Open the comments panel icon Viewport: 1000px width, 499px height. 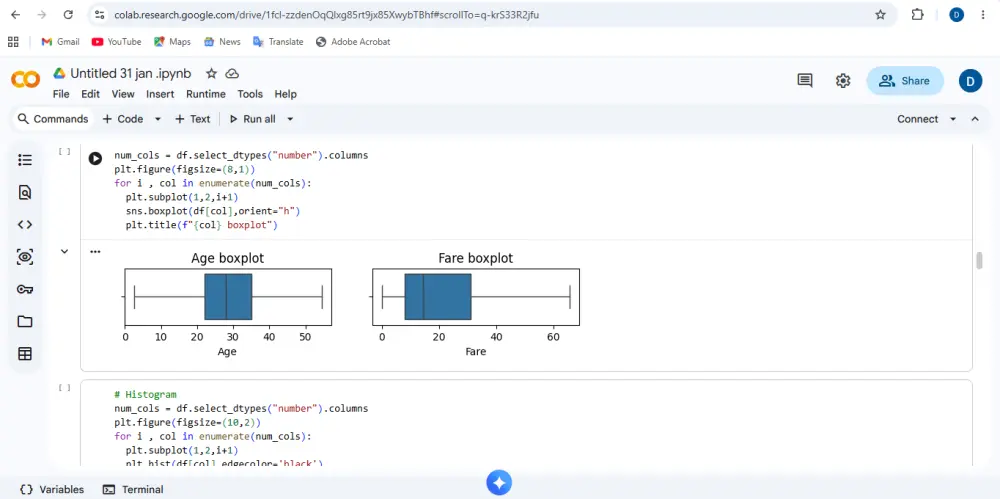(805, 80)
